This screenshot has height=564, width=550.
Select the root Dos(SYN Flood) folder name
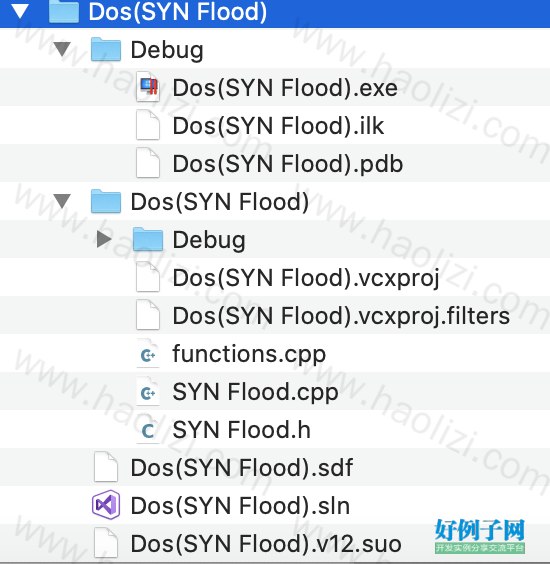(x=178, y=12)
